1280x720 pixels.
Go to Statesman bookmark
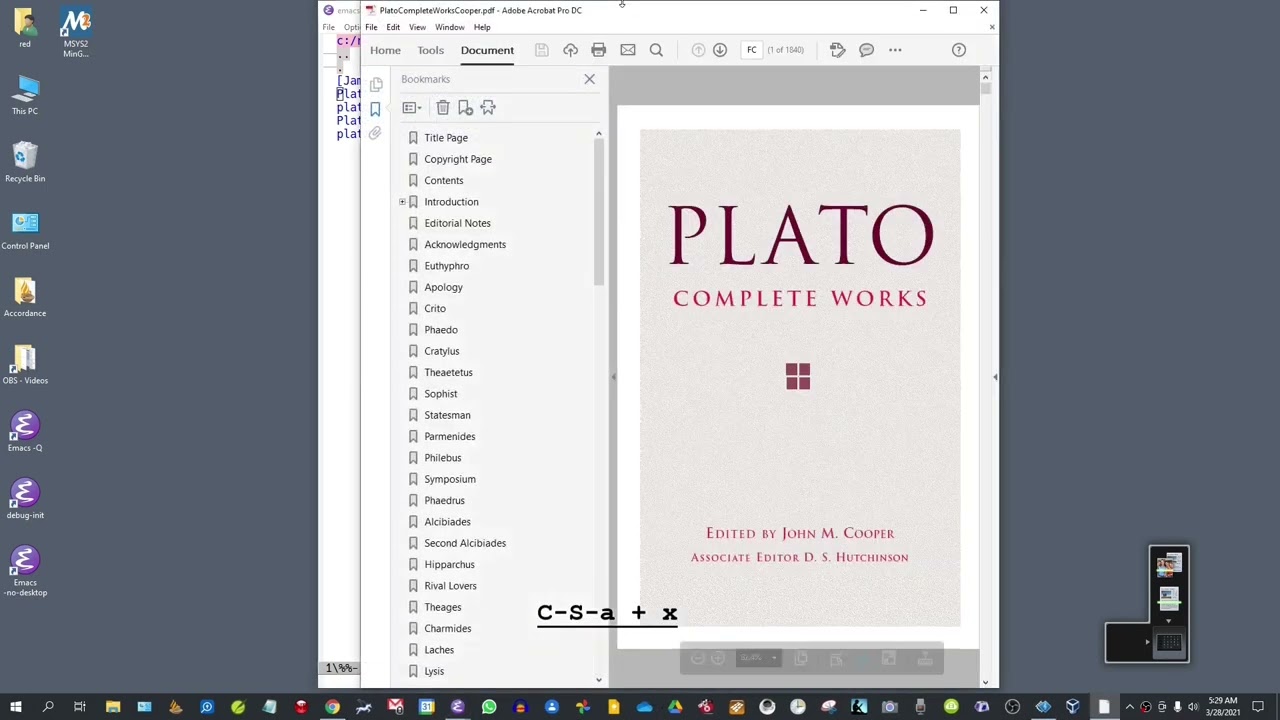[447, 415]
